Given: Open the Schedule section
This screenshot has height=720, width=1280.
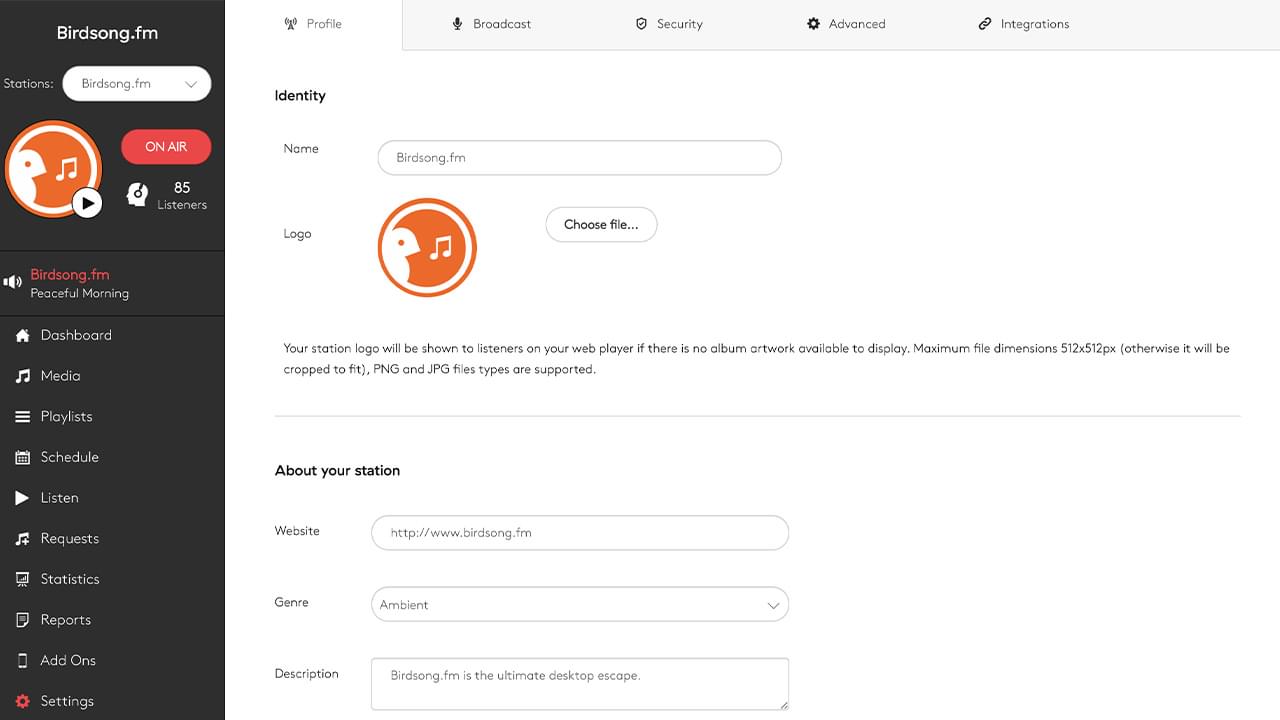Looking at the screenshot, I should (x=69, y=457).
